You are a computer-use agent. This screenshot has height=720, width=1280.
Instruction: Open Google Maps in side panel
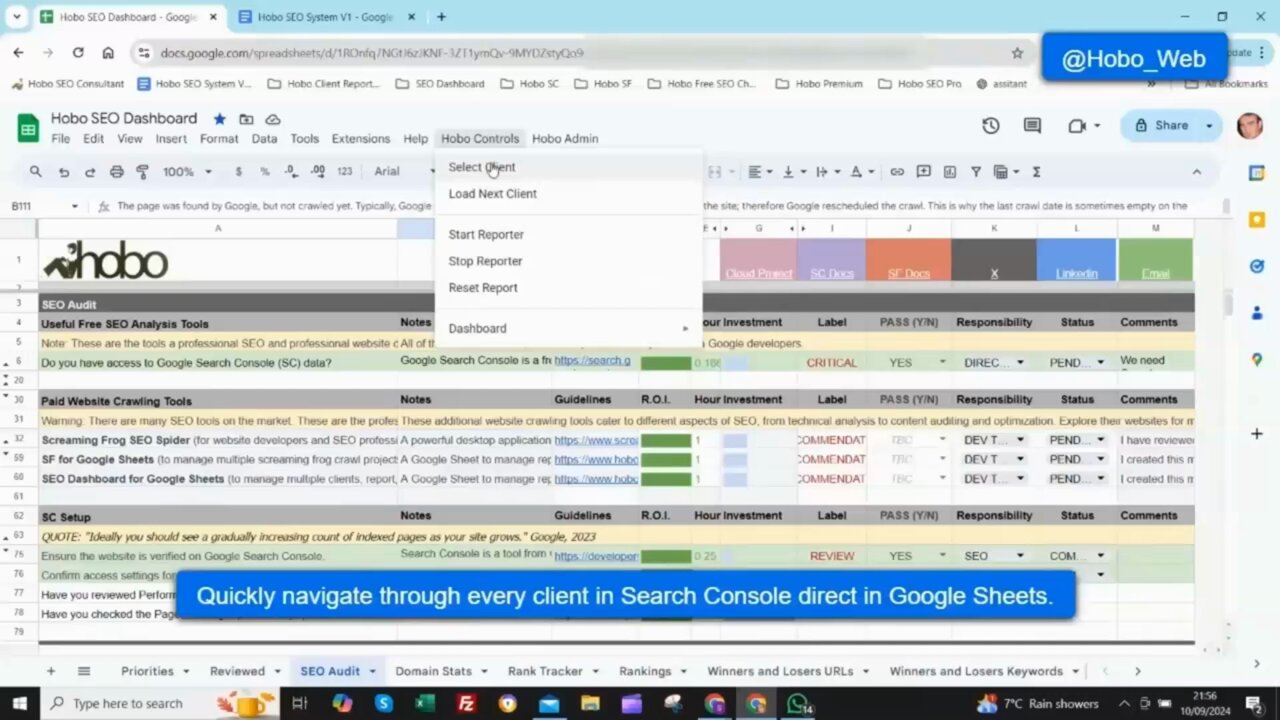click(x=1257, y=360)
